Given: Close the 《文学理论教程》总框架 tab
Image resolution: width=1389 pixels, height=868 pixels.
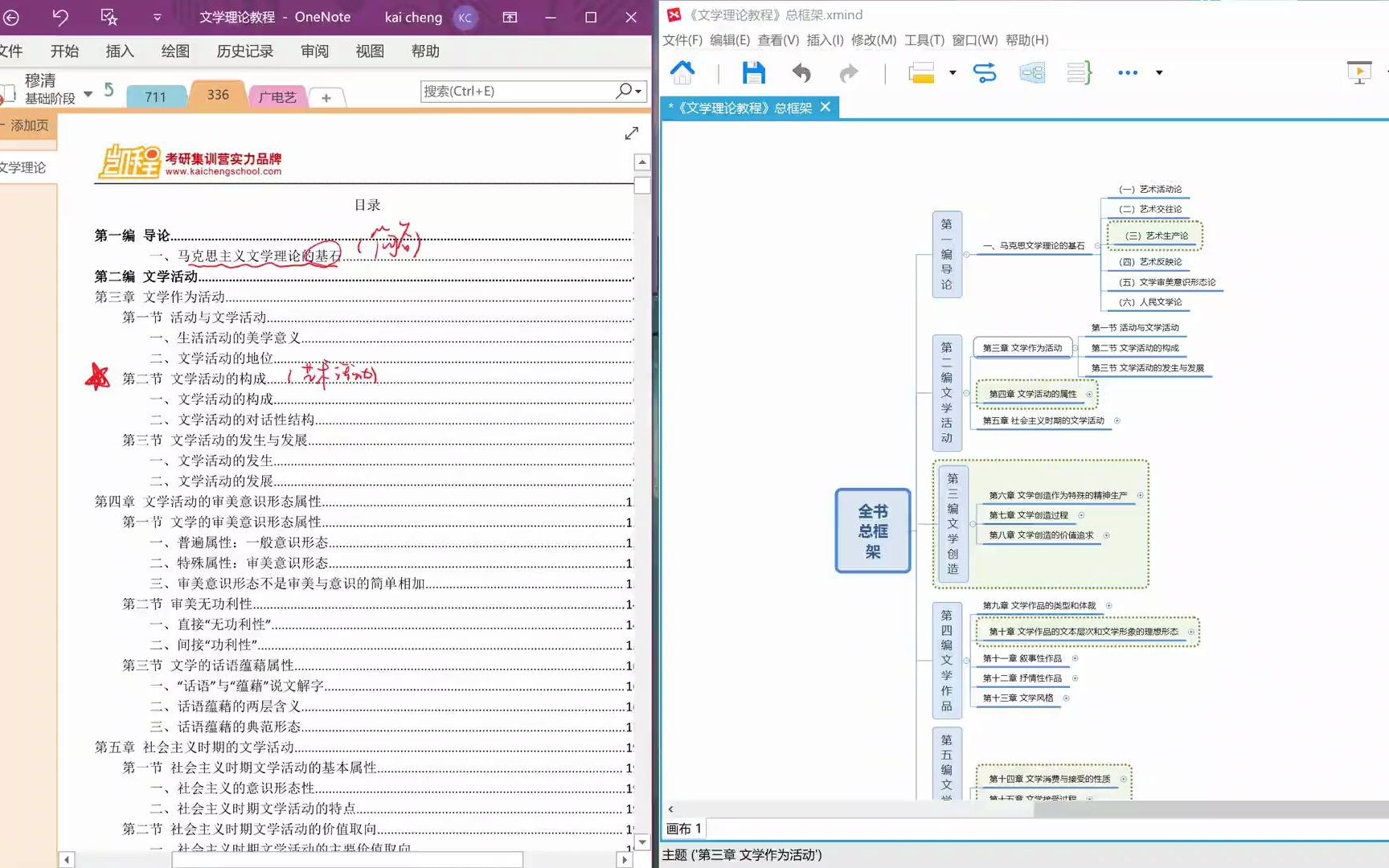Looking at the screenshot, I should [826, 107].
